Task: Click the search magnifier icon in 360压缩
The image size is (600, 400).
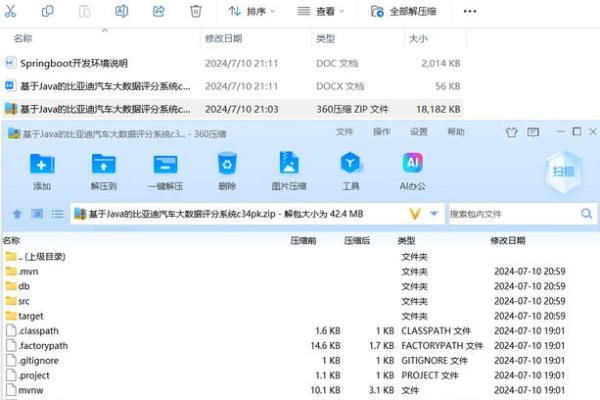Action: tap(587, 214)
